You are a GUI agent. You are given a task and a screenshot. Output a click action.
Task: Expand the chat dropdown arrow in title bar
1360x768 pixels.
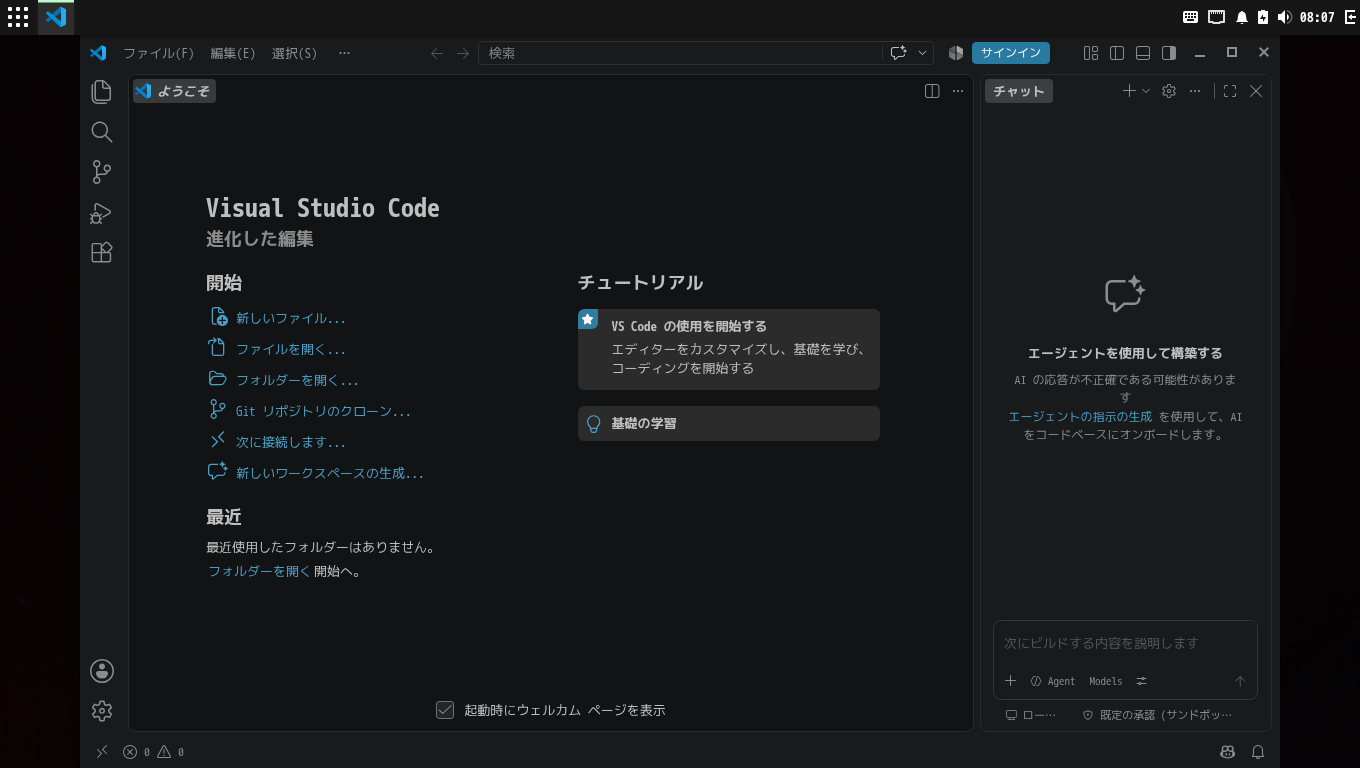922,53
